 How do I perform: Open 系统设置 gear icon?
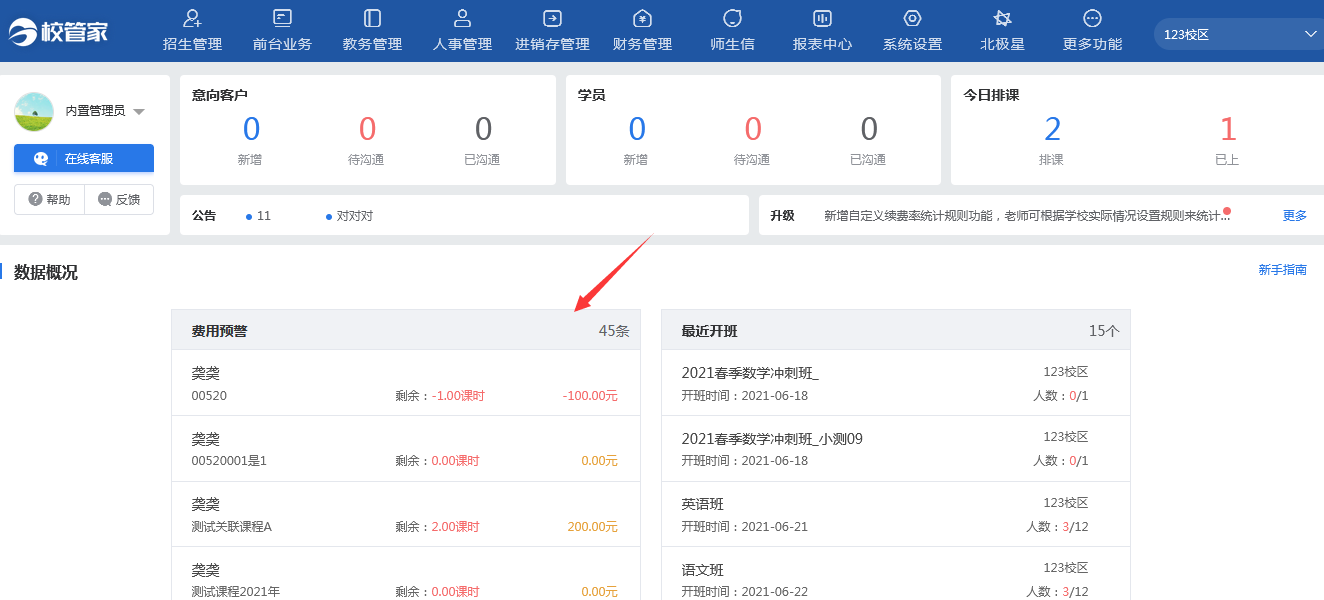[x=912, y=18]
